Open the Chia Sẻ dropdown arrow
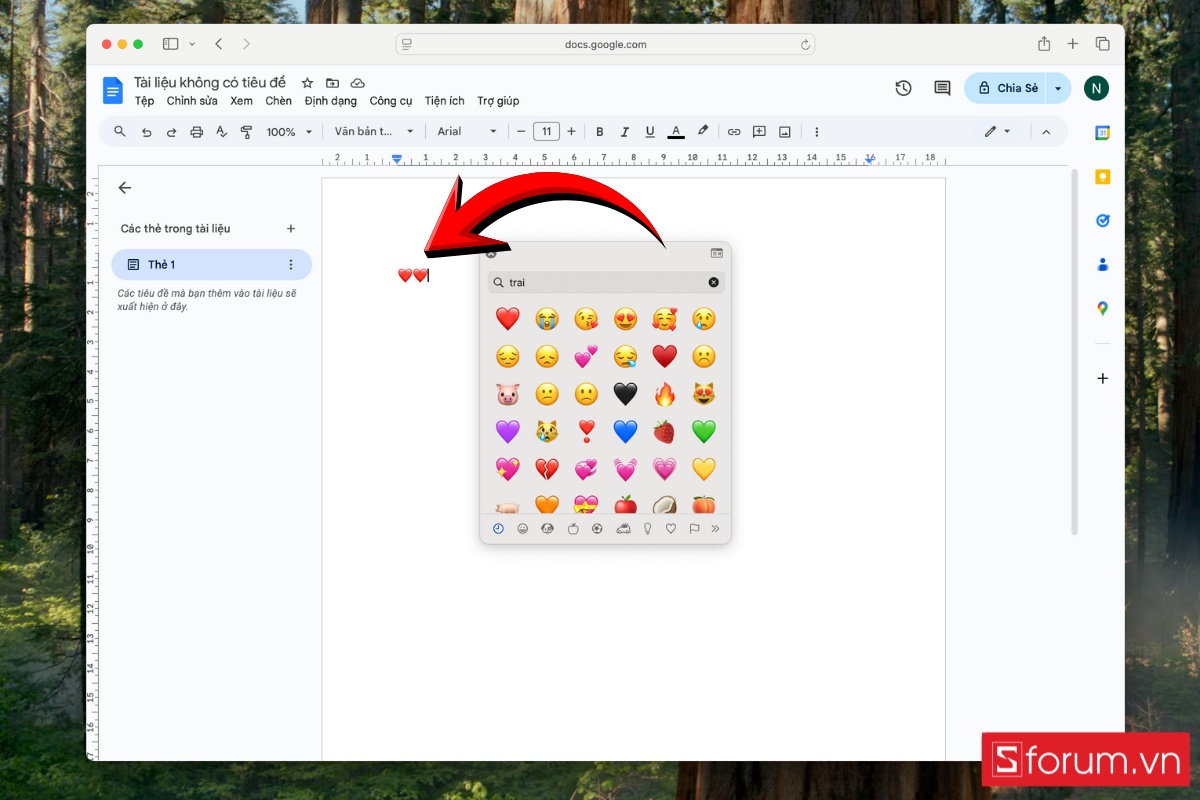Viewport: 1200px width, 800px height. [x=1056, y=88]
